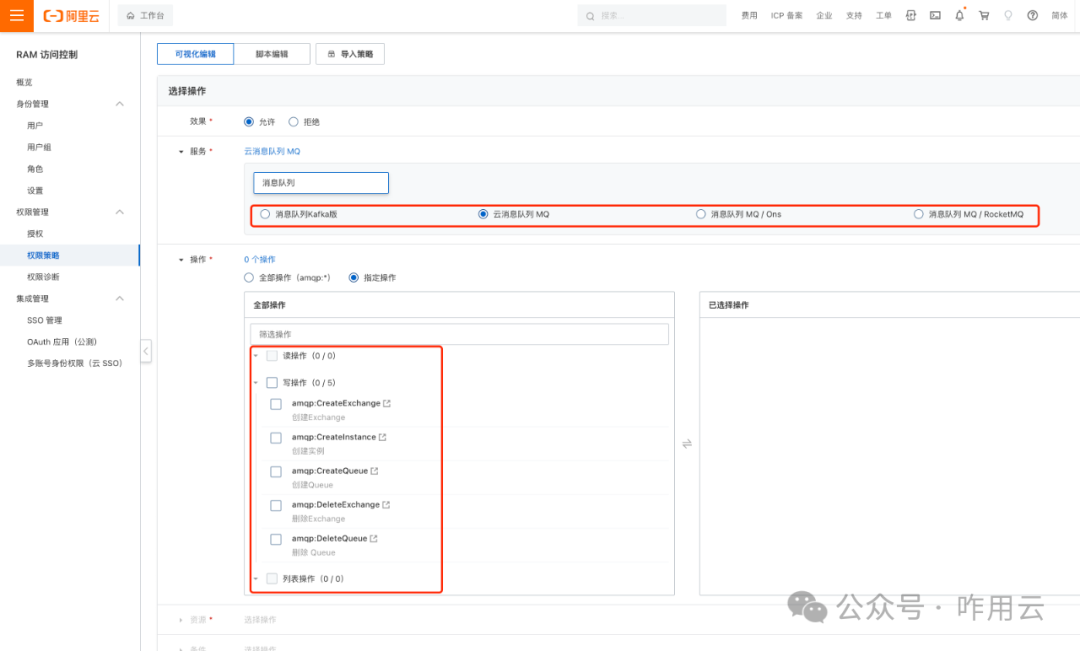Open the Cloud Shell terminal icon

click(x=935, y=15)
